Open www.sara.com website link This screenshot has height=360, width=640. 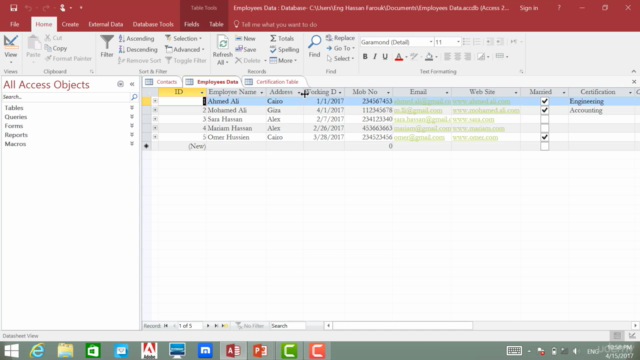[x=473, y=119]
